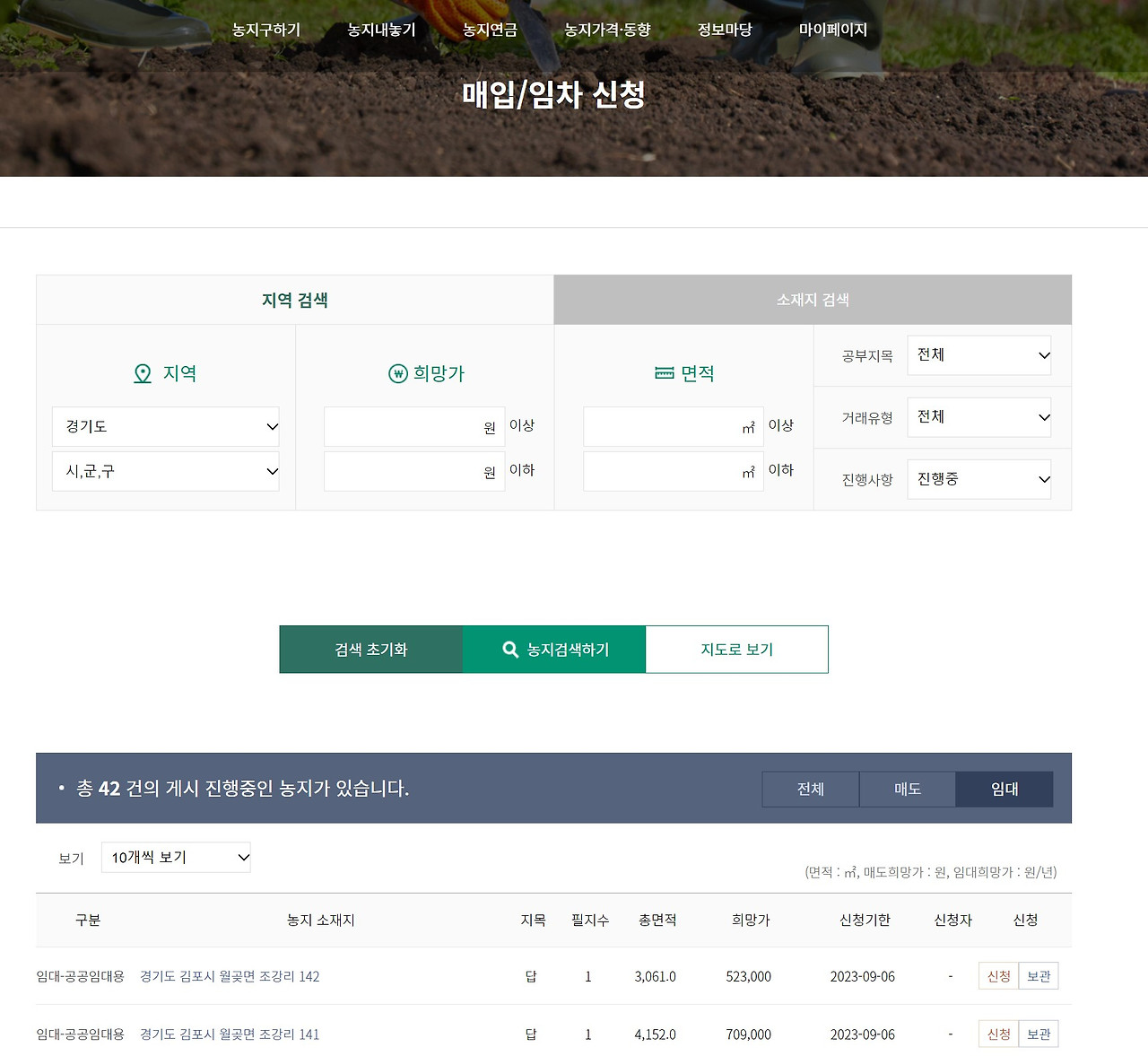
Task: Open the 경기도 region dropdown
Action: tap(165, 426)
